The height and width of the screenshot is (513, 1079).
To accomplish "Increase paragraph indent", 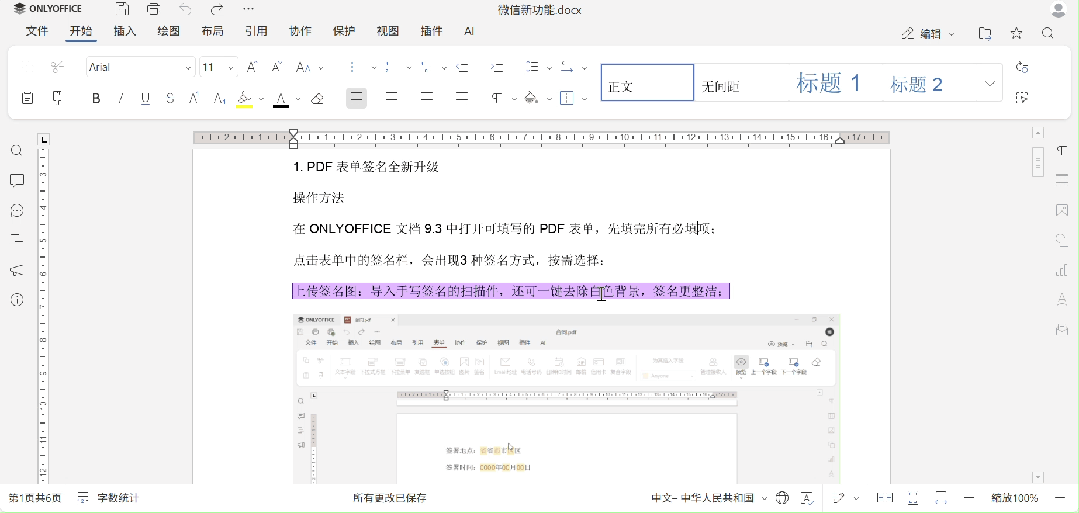I will click(497, 67).
